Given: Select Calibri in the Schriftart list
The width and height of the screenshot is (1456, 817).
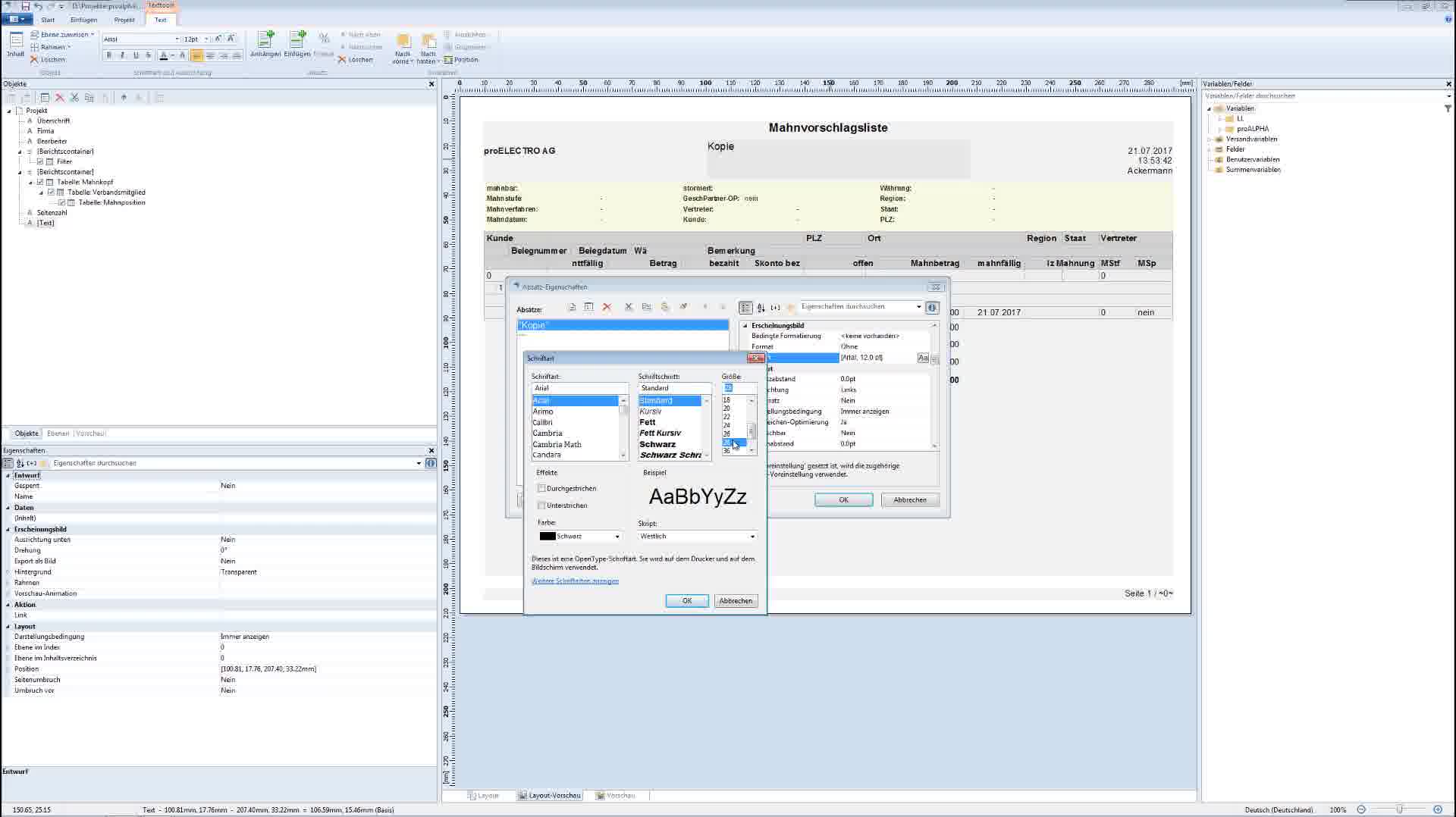Looking at the screenshot, I should pyautogui.click(x=542, y=422).
